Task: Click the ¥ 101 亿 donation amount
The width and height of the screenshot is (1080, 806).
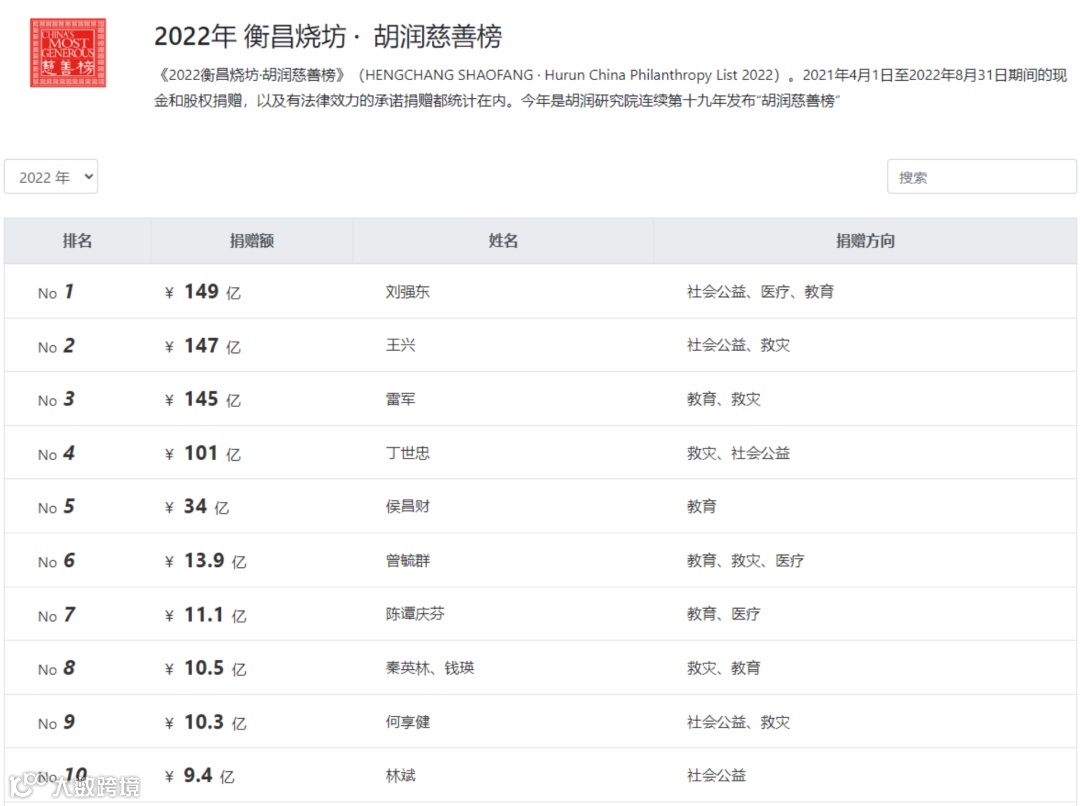Action: [x=202, y=453]
